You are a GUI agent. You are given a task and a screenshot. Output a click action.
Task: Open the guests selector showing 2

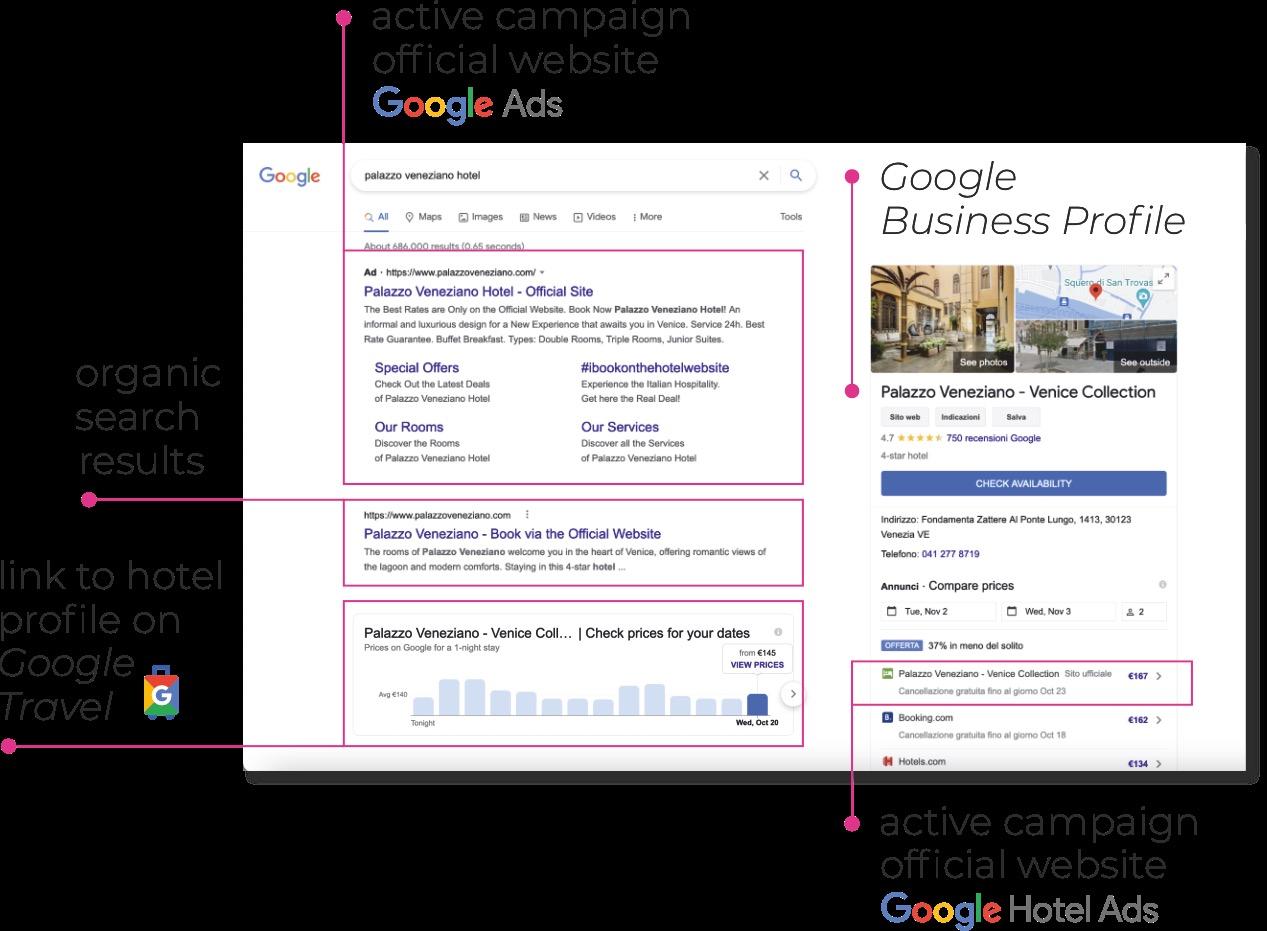[1143, 611]
